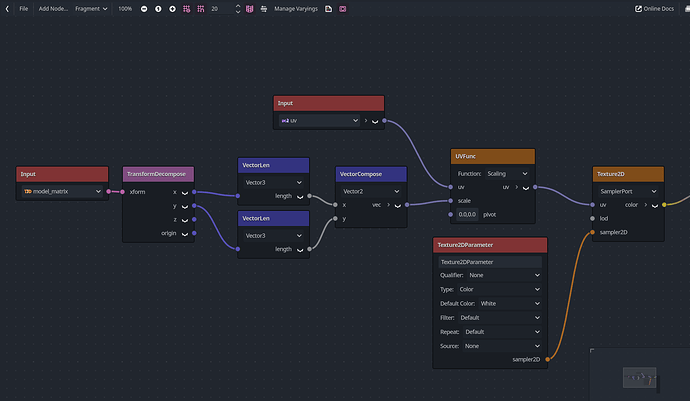The height and width of the screenshot is (401, 690).
Task: Click the show generated shader code icon
Action: (329, 8)
